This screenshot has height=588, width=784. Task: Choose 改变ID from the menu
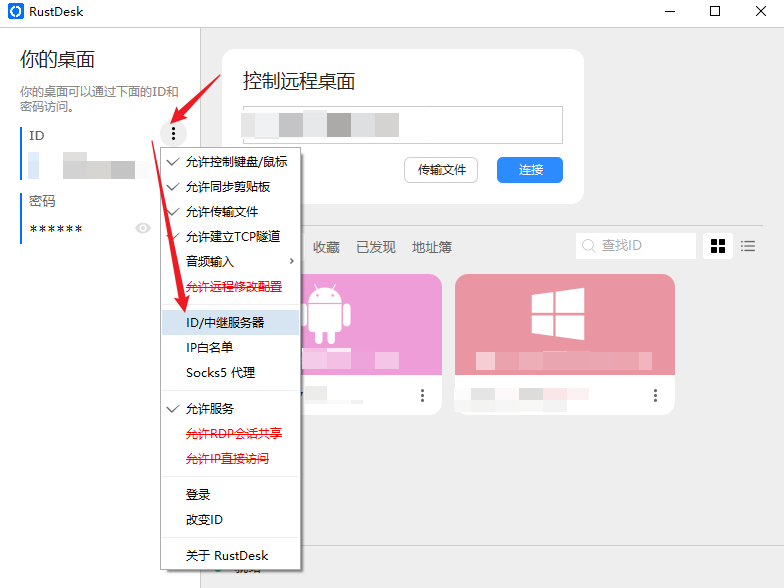(x=230, y=520)
